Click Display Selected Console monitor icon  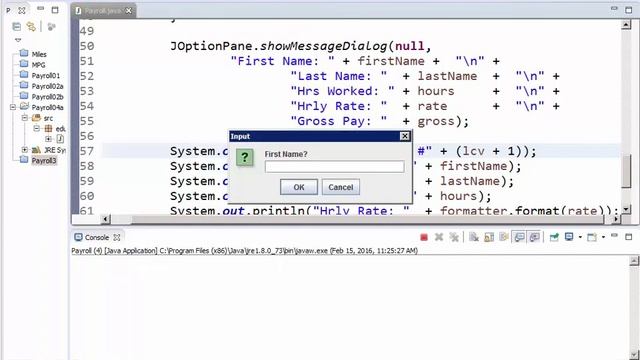pyautogui.click(x=569, y=237)
